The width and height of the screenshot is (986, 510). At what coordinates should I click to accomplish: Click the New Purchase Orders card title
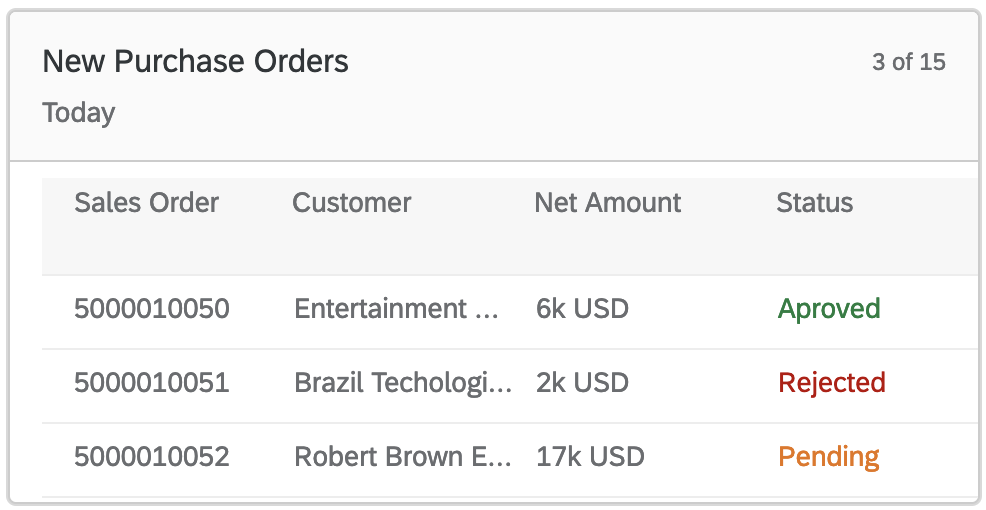(195, 62)
